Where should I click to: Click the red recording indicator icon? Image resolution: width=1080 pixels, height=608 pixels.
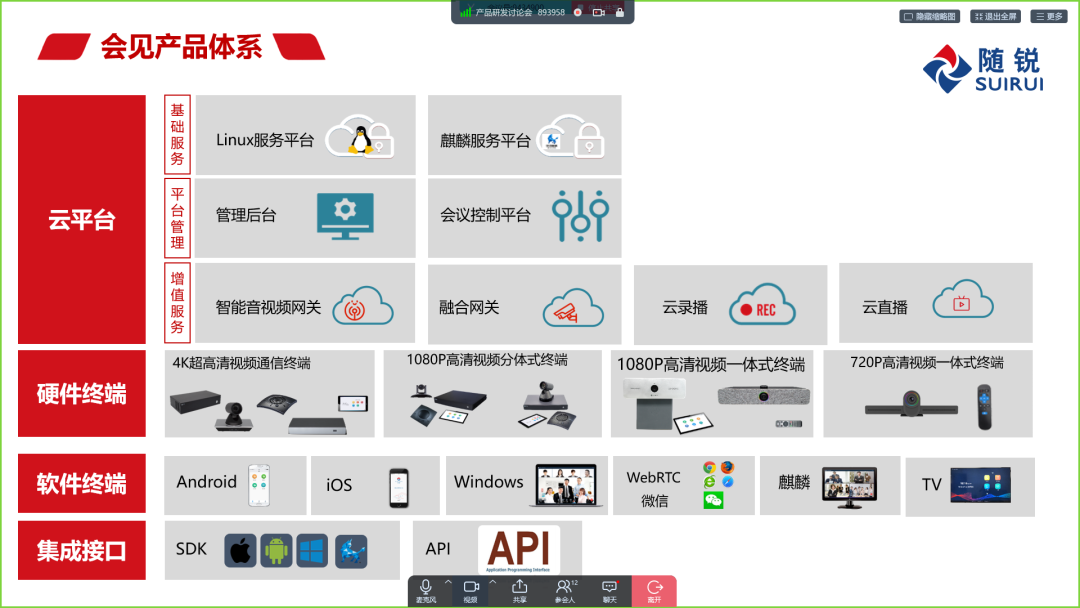578,12
